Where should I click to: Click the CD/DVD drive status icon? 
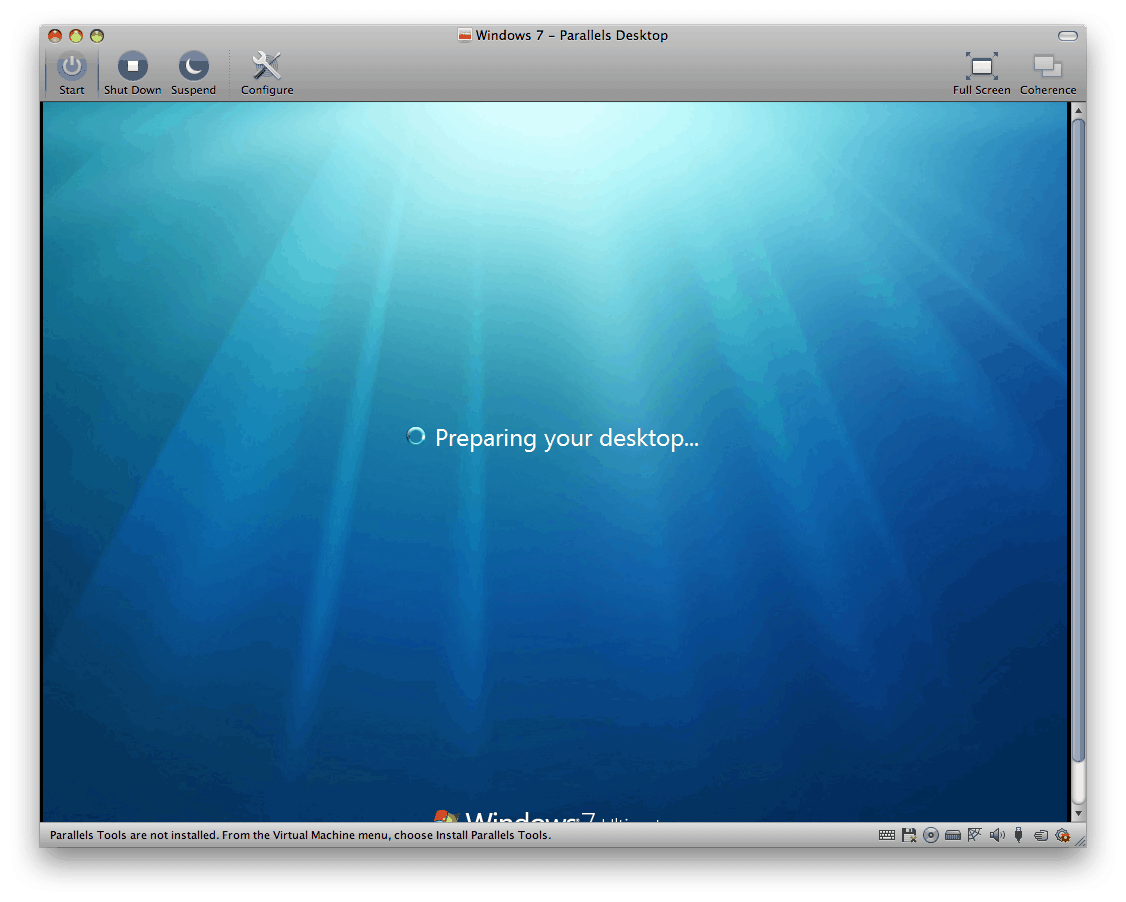click(931, 835)
